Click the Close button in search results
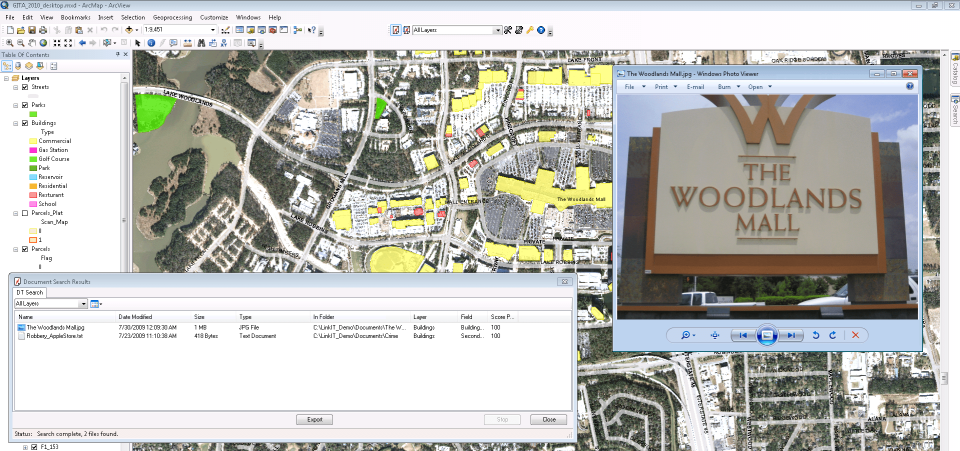 (549, 420)
